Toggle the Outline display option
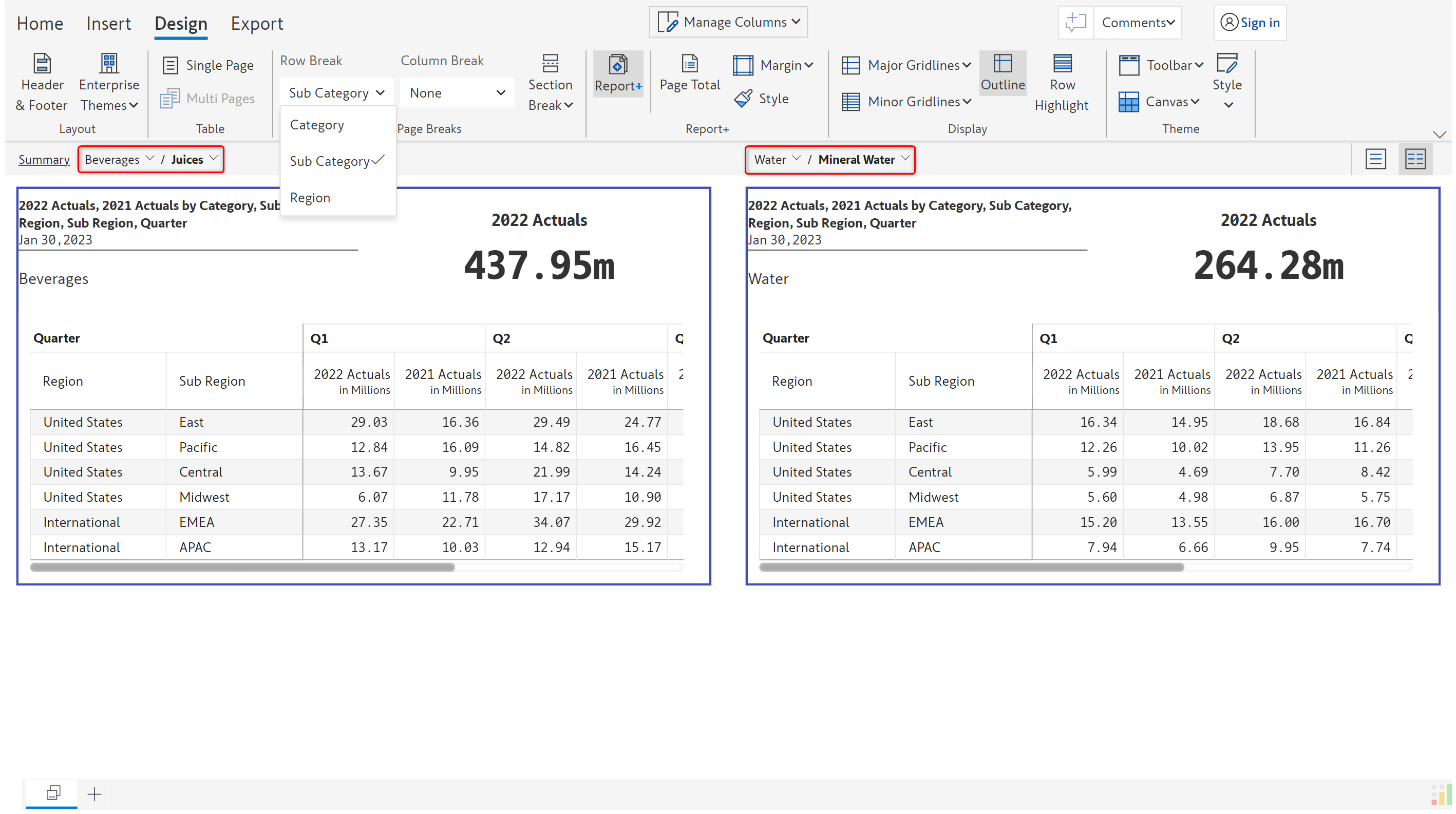The width and height of the screenshot is (1456, 814). click(1002, 73)
